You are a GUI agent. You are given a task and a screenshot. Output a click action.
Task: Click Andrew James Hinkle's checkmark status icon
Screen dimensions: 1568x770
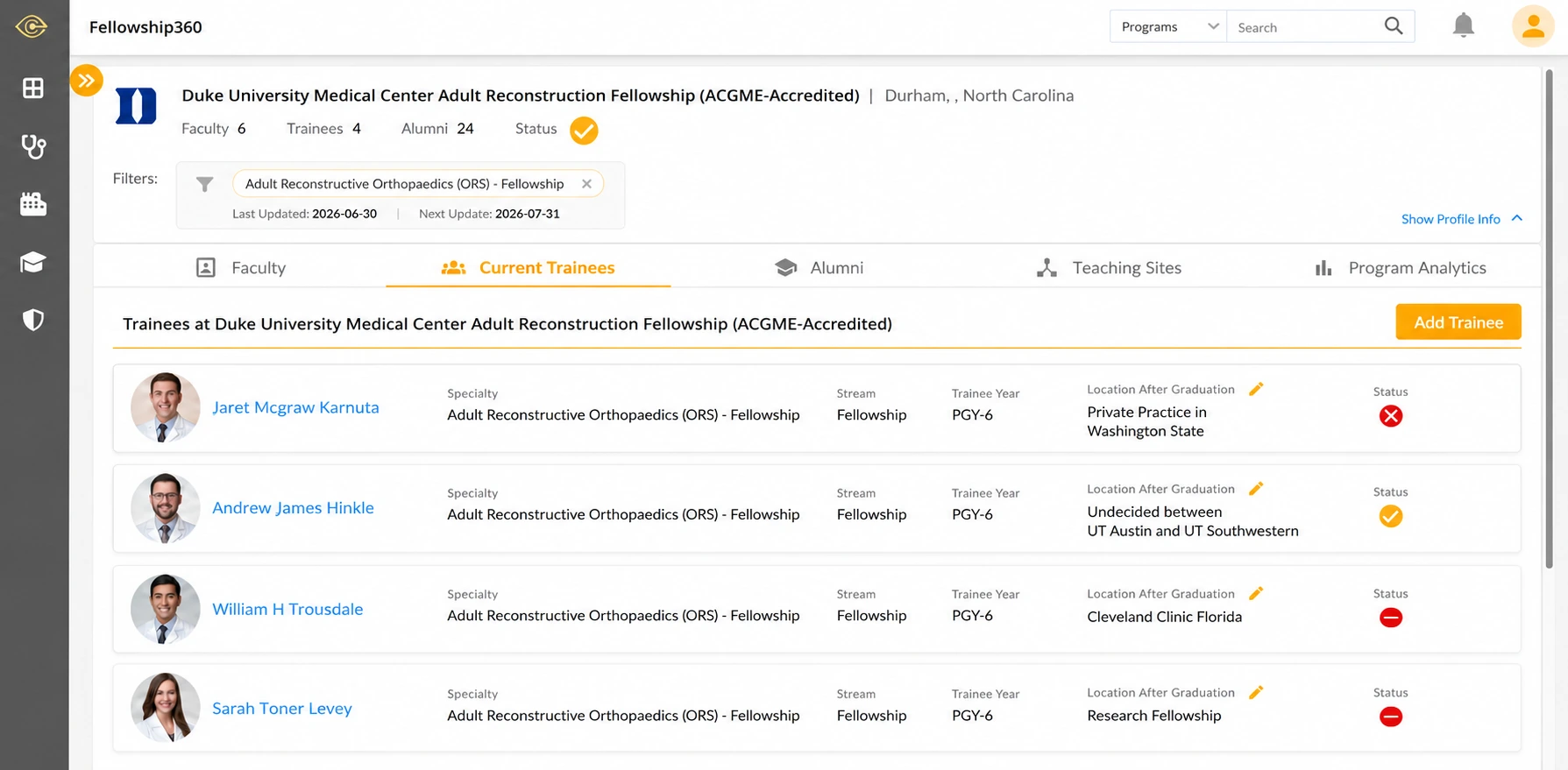pos(1391,516)
